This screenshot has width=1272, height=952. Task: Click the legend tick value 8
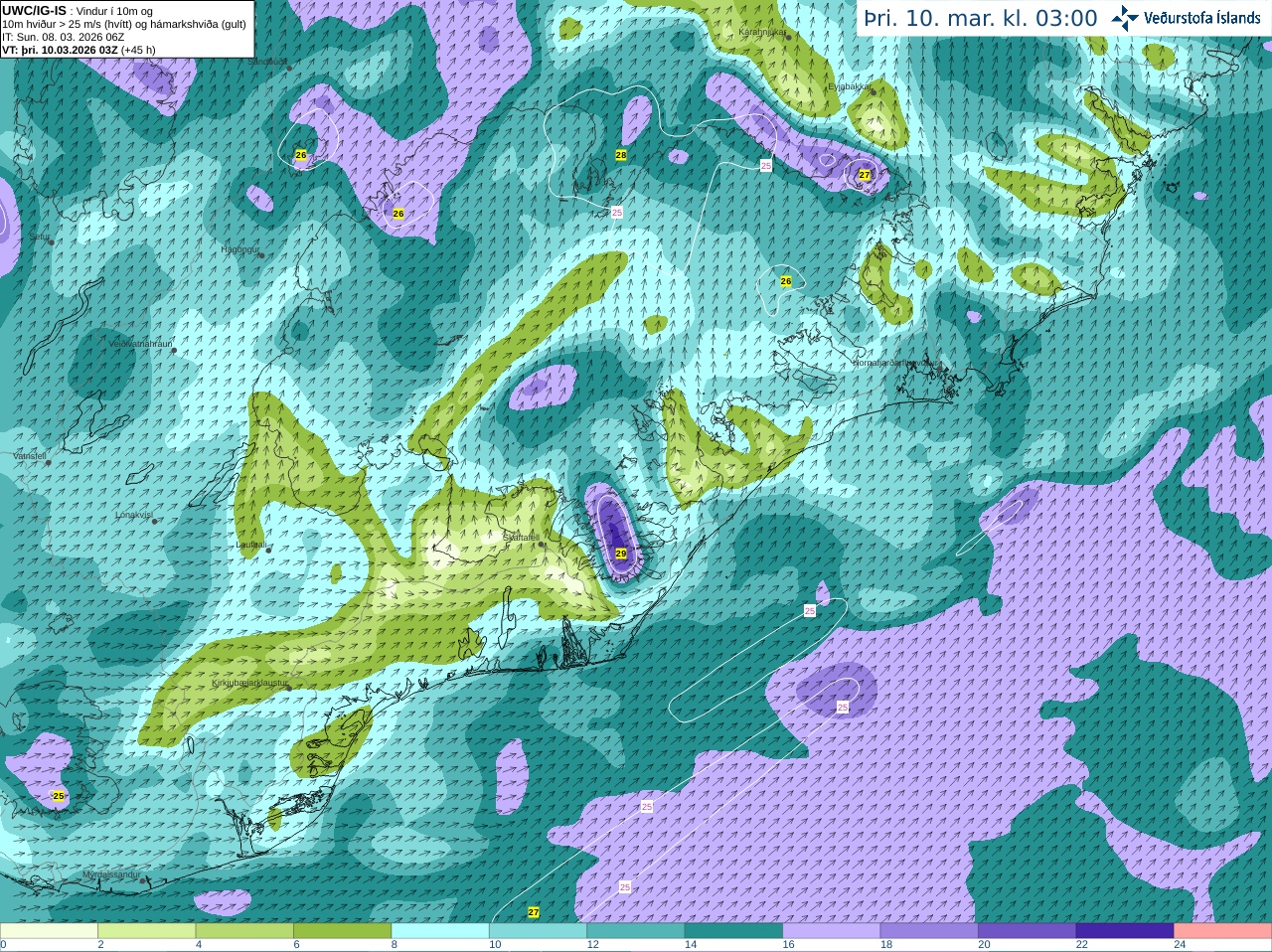[395, 945]
